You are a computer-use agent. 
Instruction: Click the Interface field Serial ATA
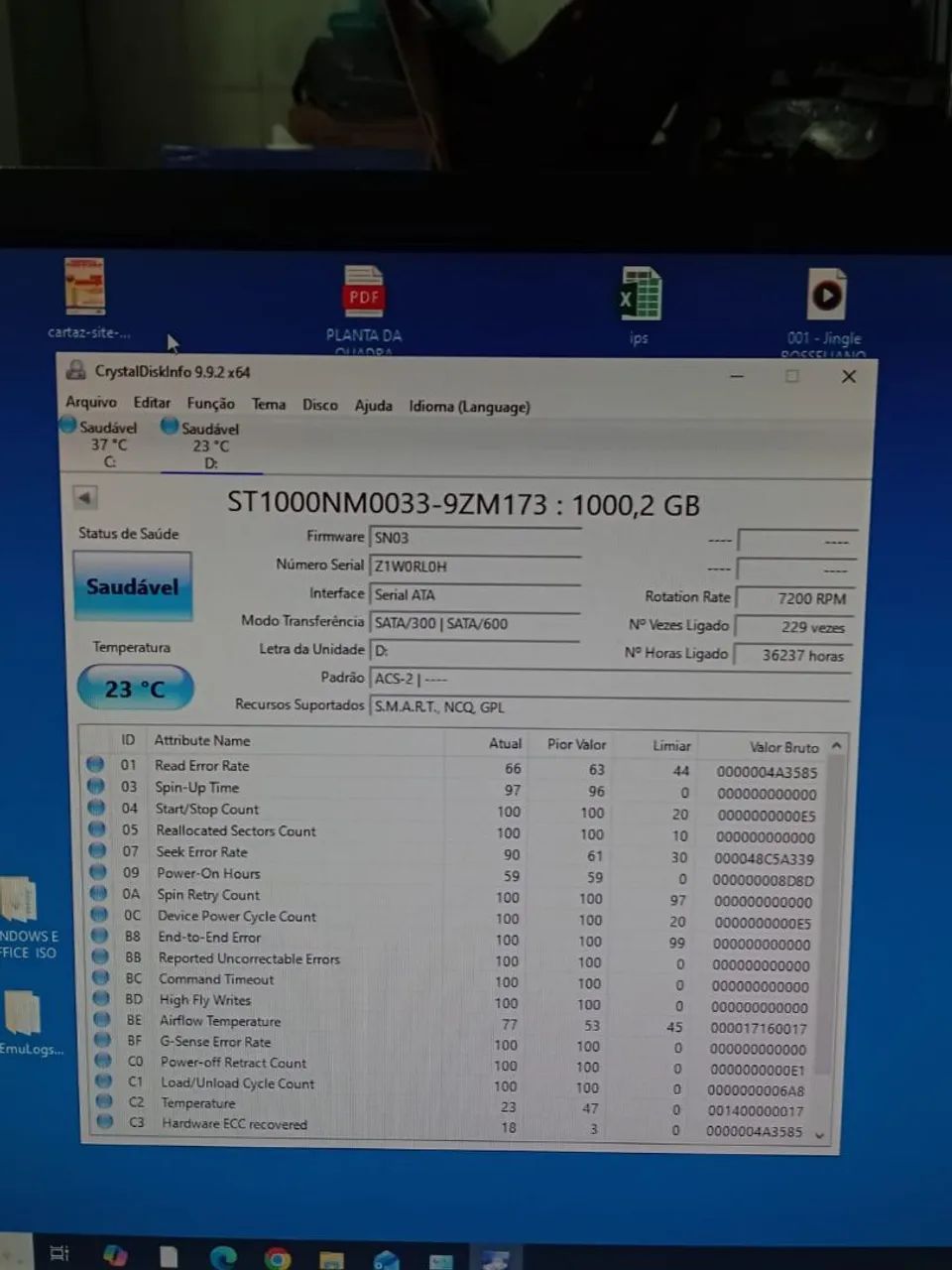(475, 595)
